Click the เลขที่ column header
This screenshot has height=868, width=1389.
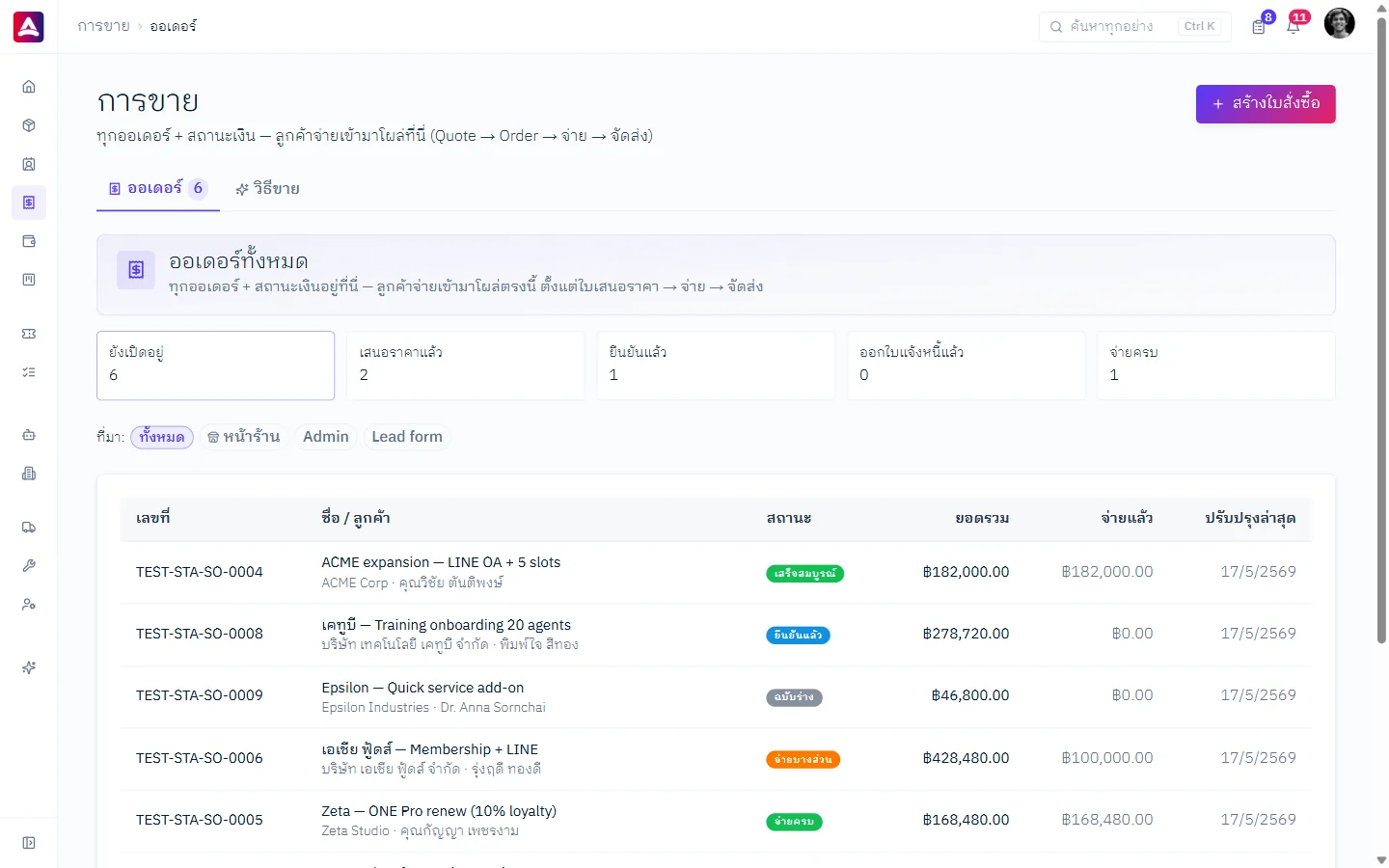coord(153,518)
